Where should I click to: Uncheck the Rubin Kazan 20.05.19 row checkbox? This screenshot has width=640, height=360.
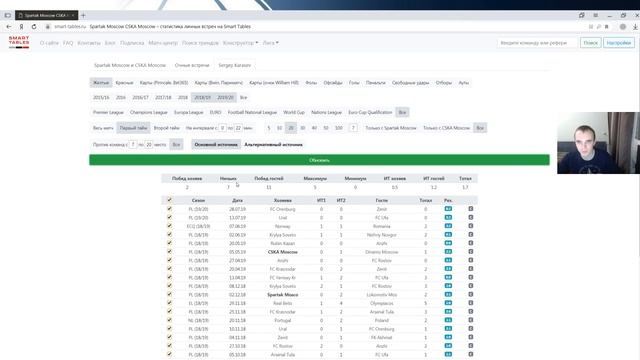[x=169, y=243]
